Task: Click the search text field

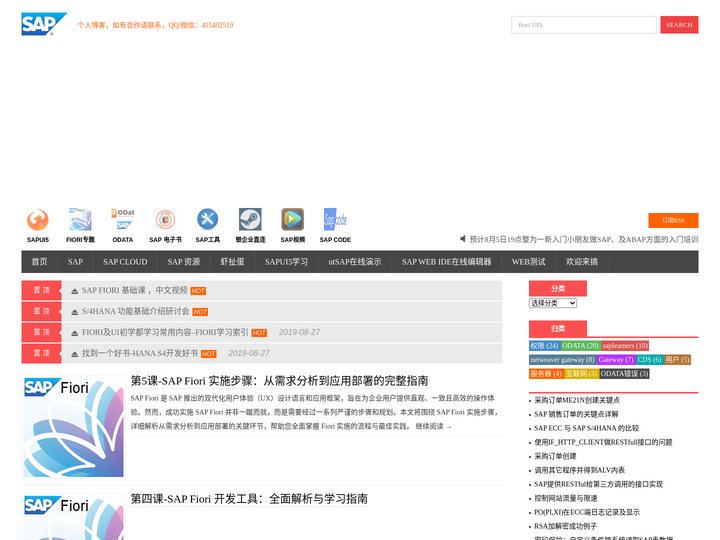Action: 584,25
